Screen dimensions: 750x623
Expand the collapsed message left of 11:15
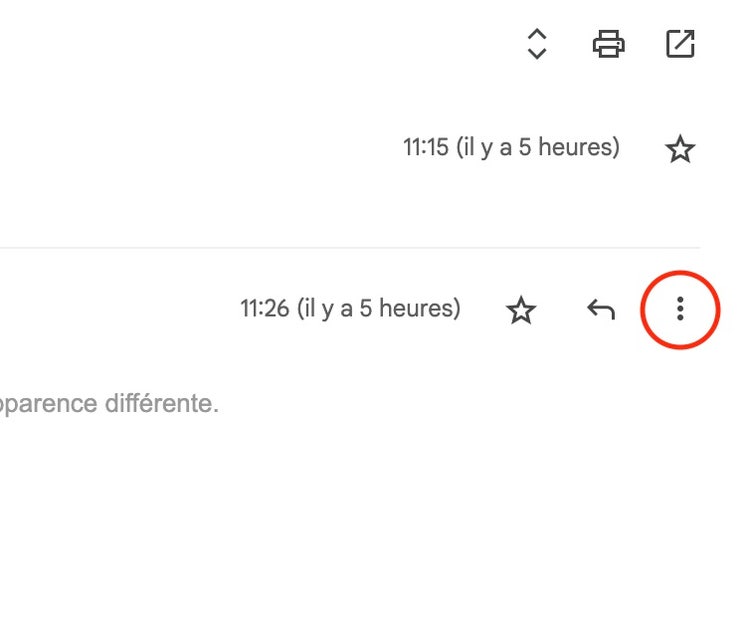pos(200,150)
